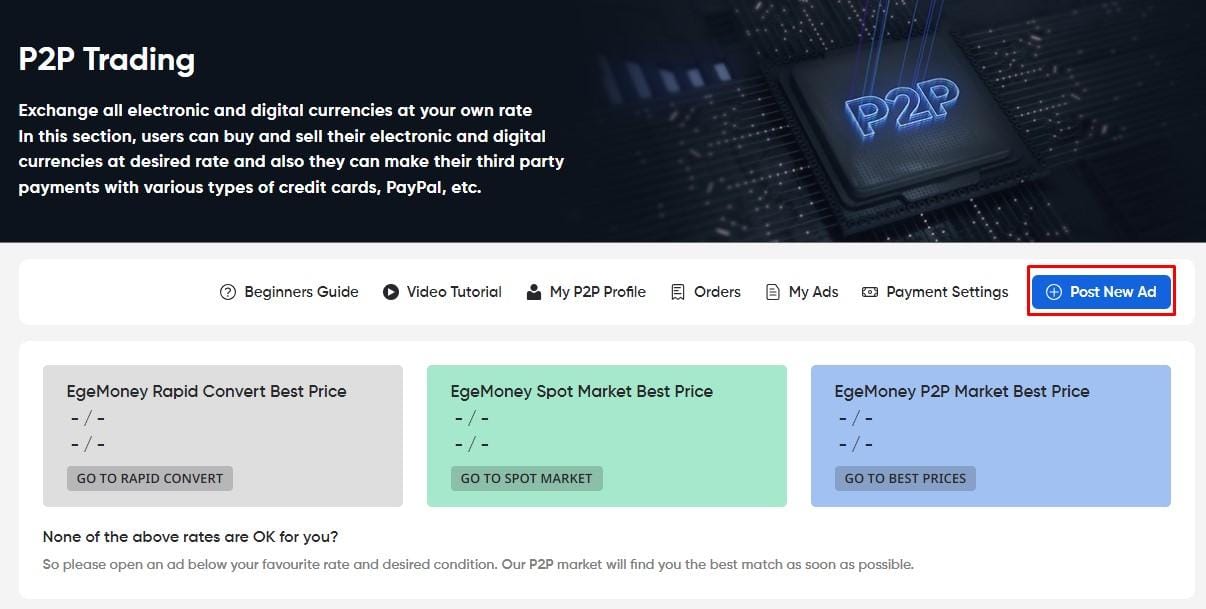Viewport: 1206px width, 609px height.
Task: Open the Beginners Guide
Action: tap(301, 291)
